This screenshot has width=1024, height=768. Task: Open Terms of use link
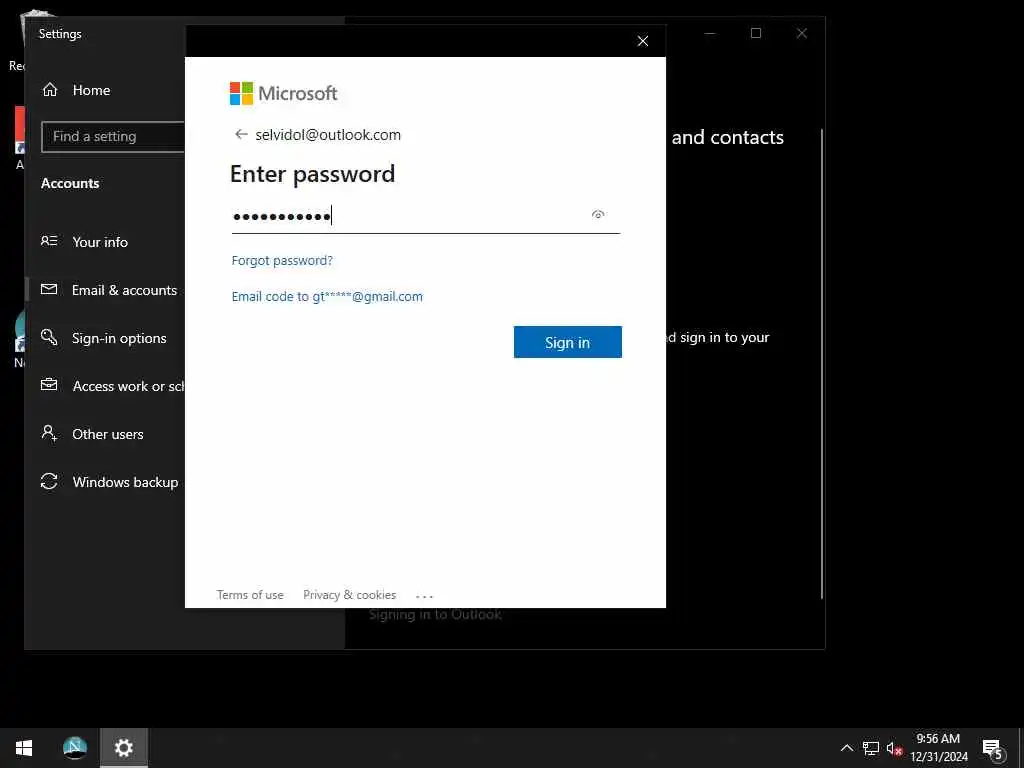click(x=250, y=595)
